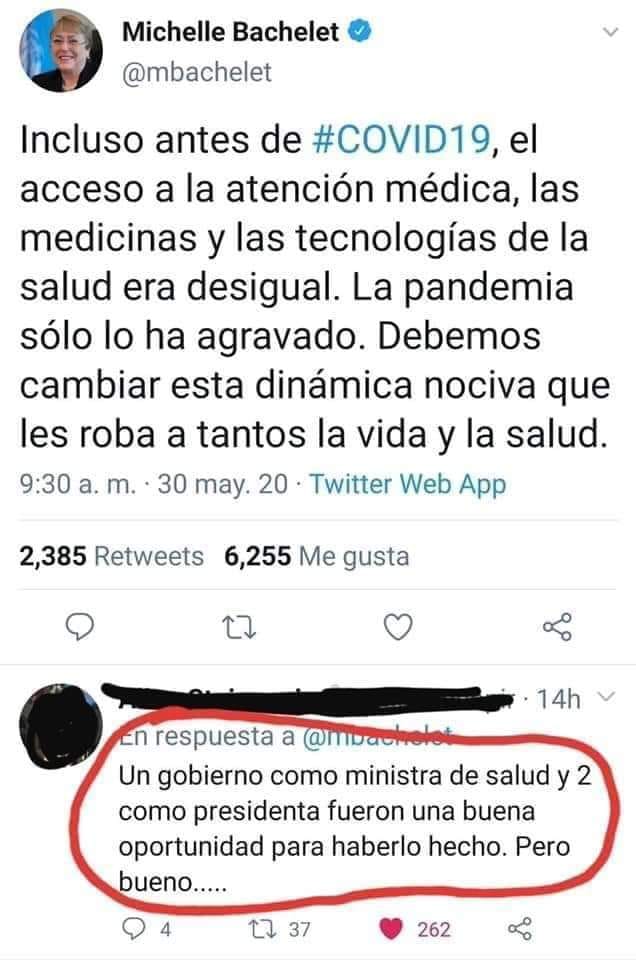Open the tweet timestamp 9:30 a. m.
Image resolution: width=636 pixels, height=960 pixels.
point(78,484)
